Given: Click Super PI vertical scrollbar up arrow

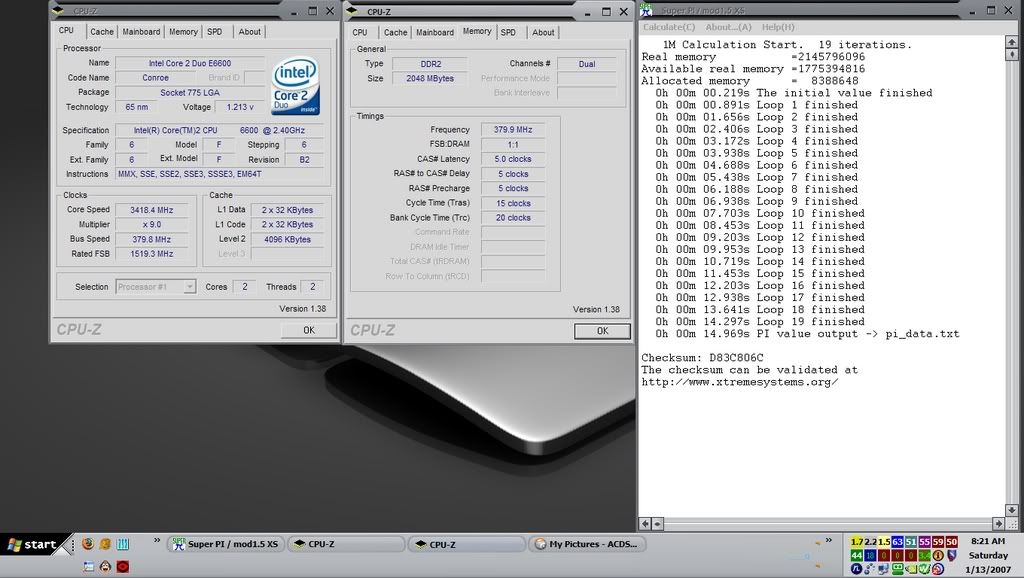Looking at the screenshot, I should coord(1012,42).
